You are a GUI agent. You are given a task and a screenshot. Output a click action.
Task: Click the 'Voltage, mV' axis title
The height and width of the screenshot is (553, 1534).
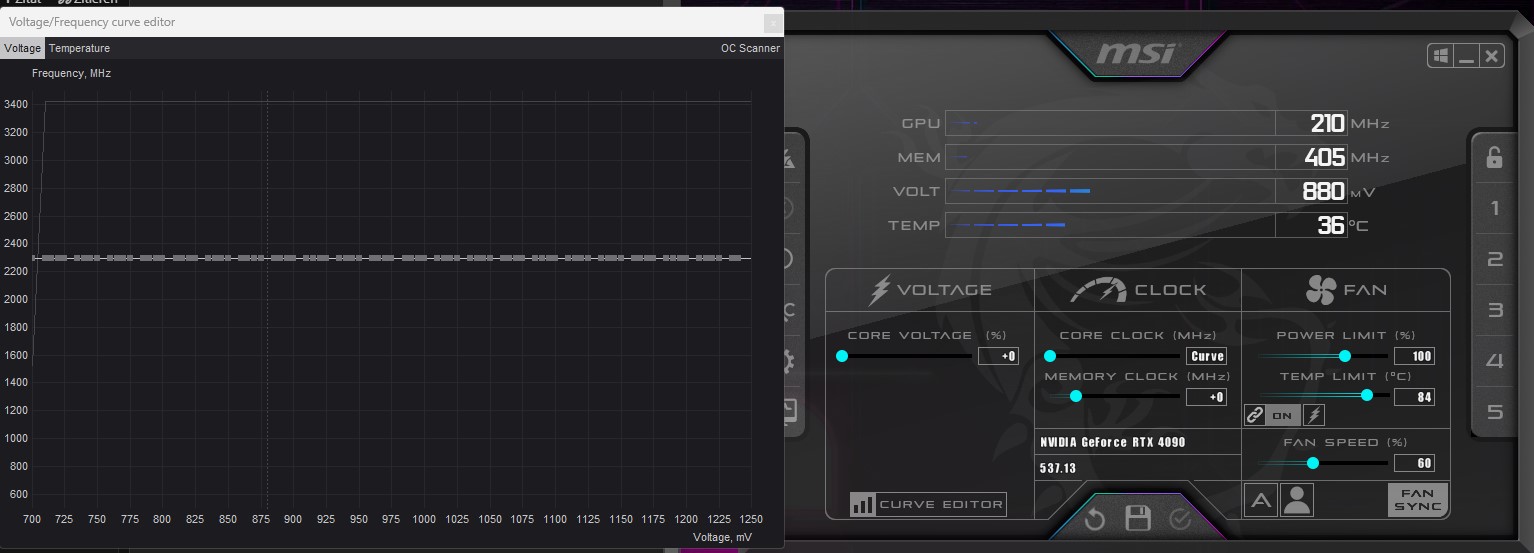coord(722,538)
